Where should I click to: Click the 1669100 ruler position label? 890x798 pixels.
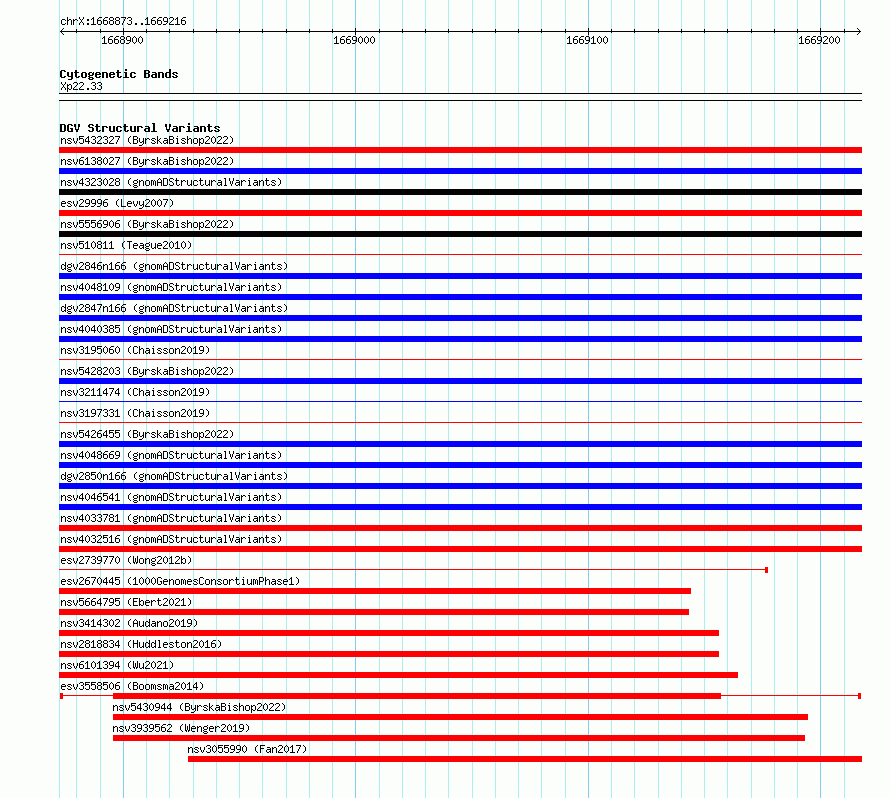(587, 40)
